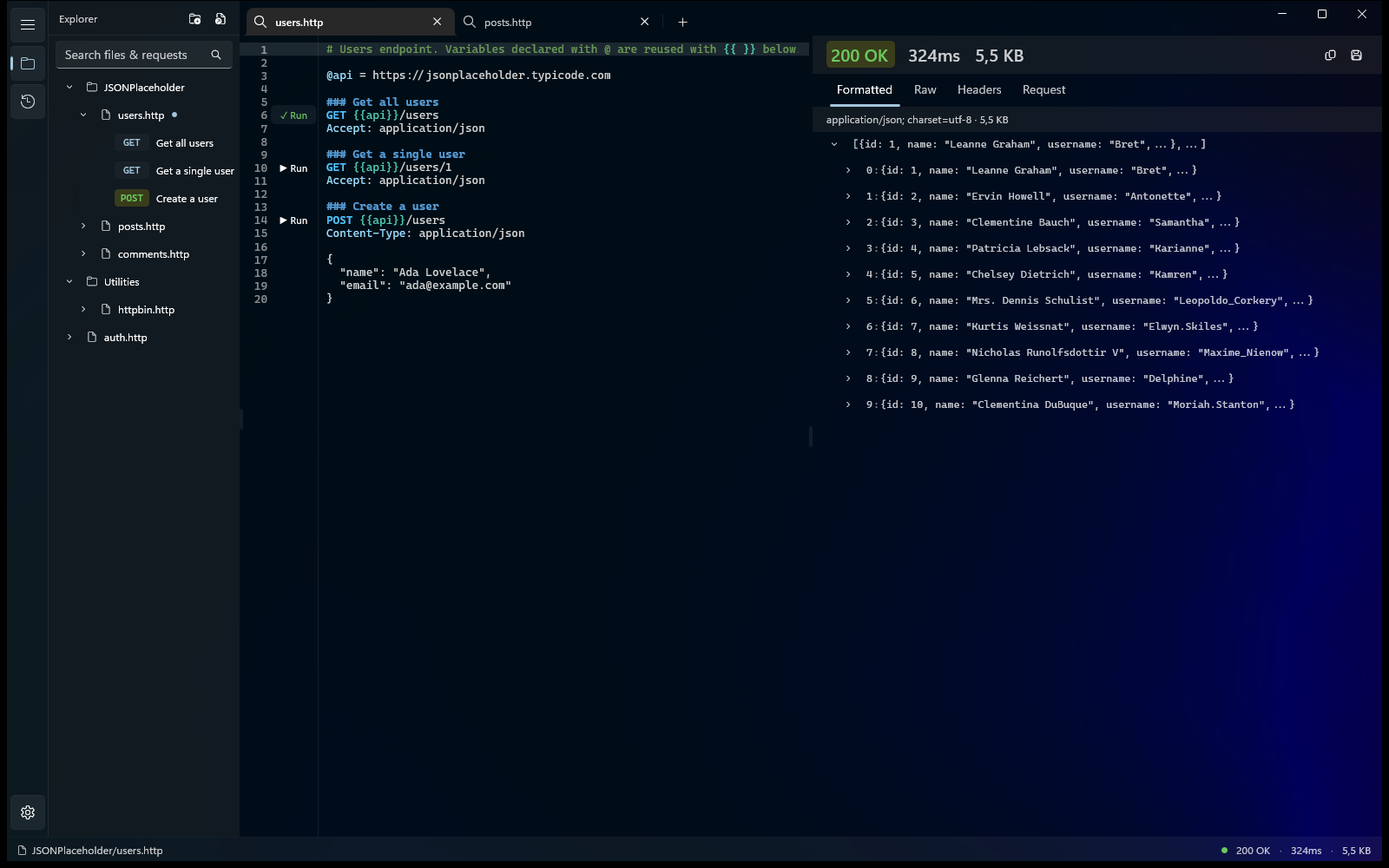Run the Get a single user request
The height and width of the screenshot is (868, 1389).
click(x=294, y=168)
